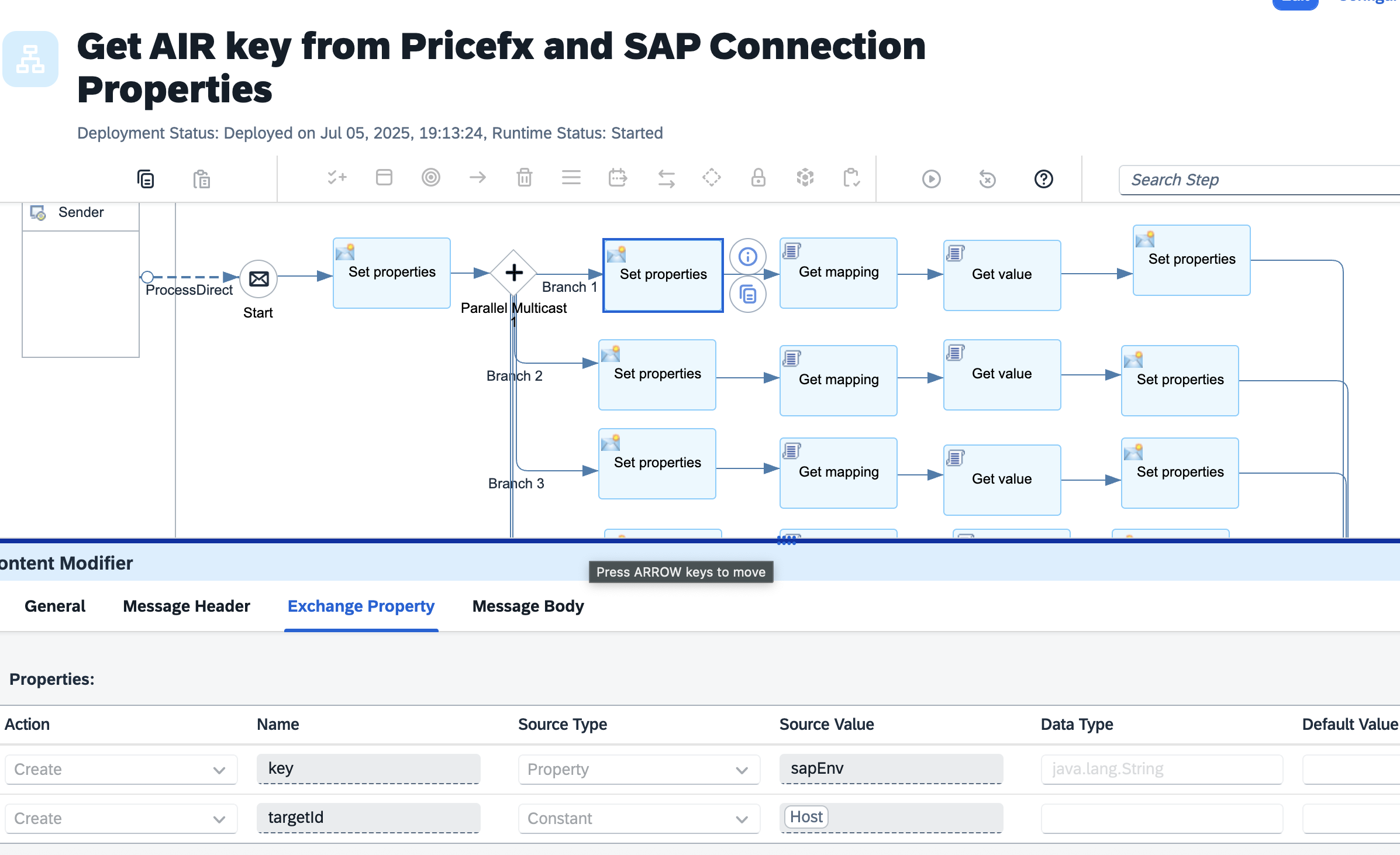This screenshot has width=1400, height=855.
Task: Click the paste clipboard toolbar icon
Action: (202, 179)
